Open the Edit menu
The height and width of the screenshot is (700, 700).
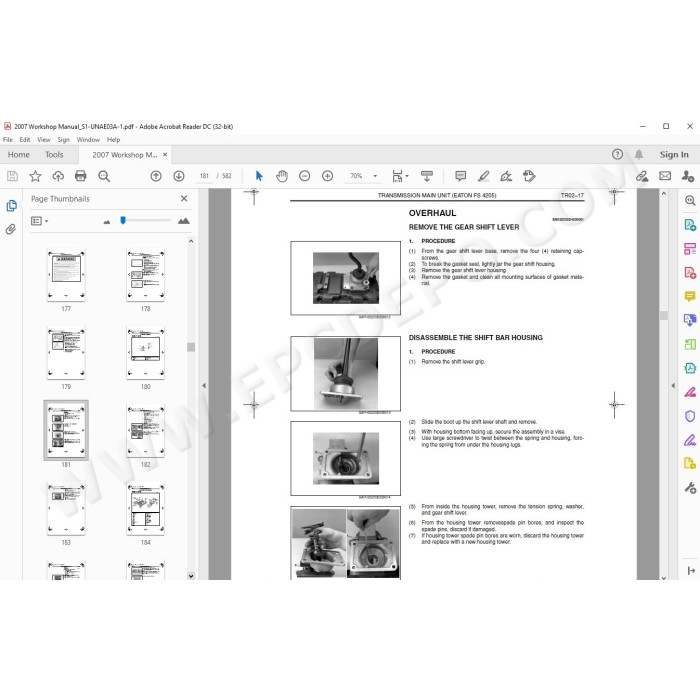coord(25,140)
